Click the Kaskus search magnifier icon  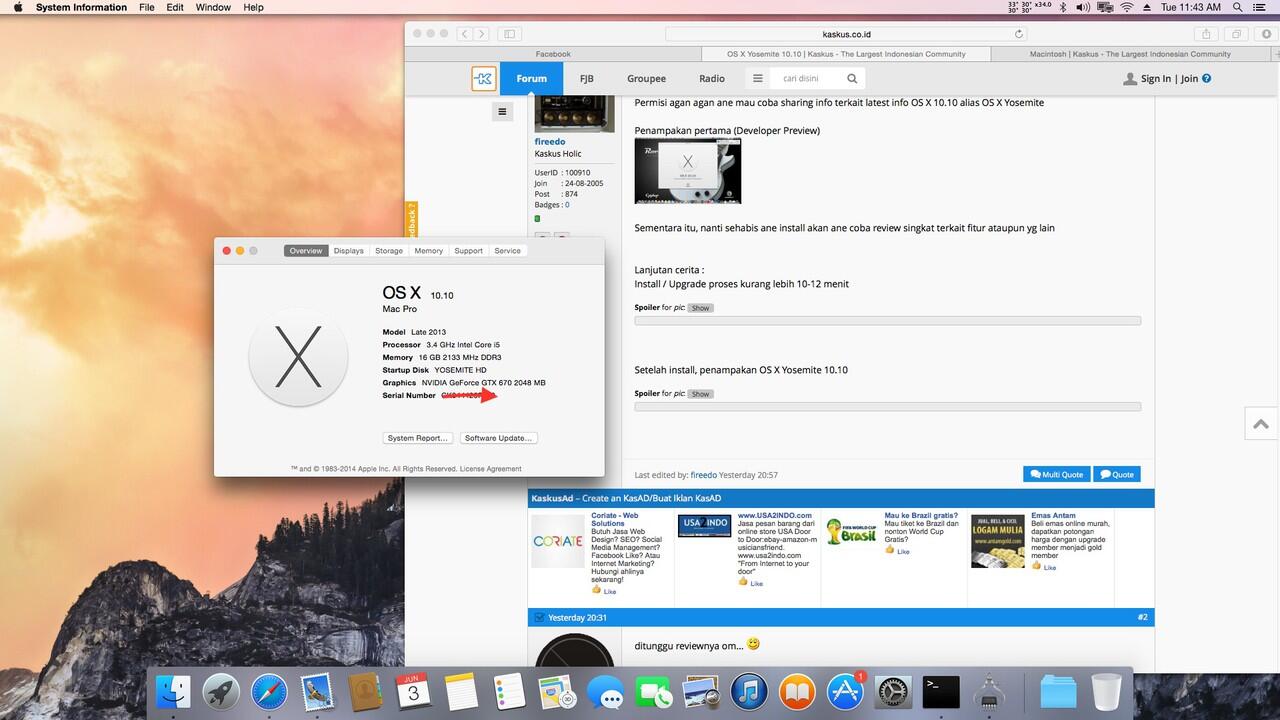pos(852,79)
